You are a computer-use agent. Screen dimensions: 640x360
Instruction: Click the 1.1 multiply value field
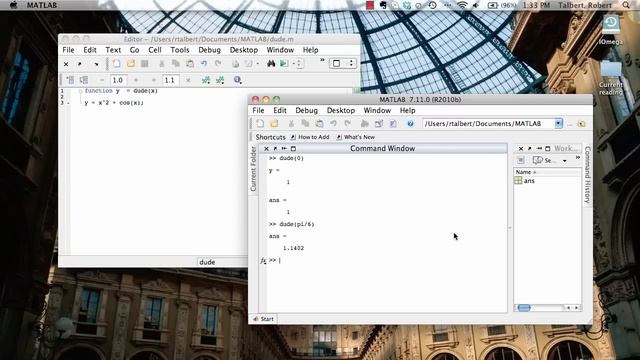(171, 80)
